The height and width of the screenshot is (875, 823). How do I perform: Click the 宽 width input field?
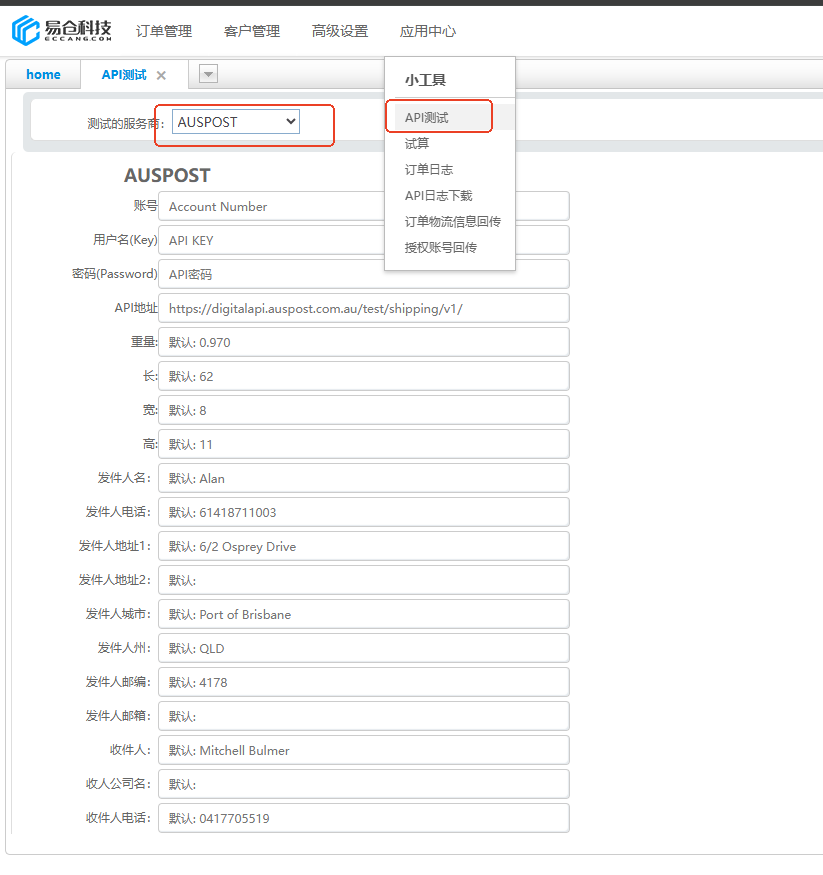[364, 411]
